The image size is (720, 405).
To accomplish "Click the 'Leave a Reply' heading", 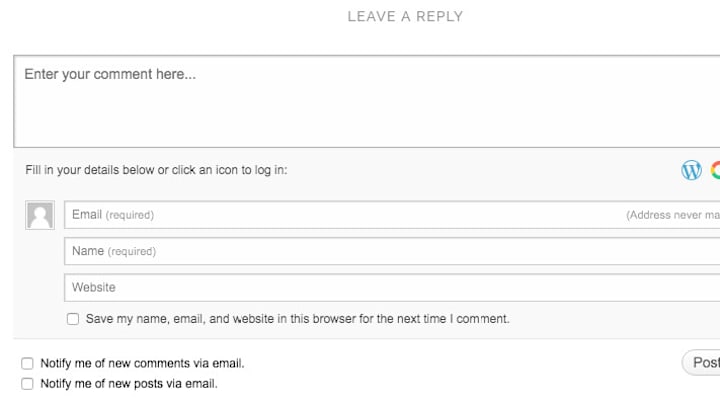I will (405, 16).
